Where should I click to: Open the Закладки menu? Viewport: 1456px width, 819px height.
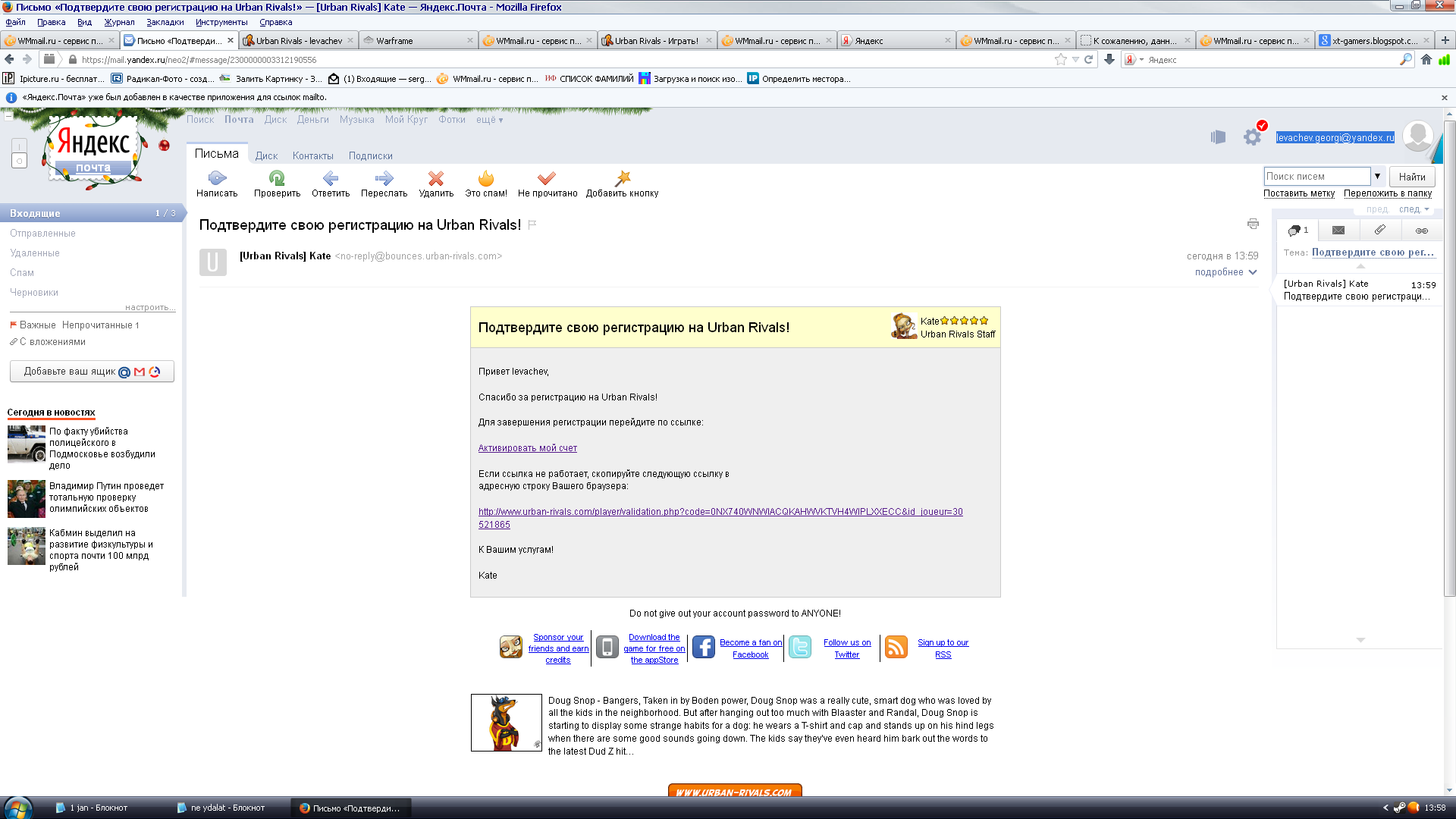(x=165, y=22)
